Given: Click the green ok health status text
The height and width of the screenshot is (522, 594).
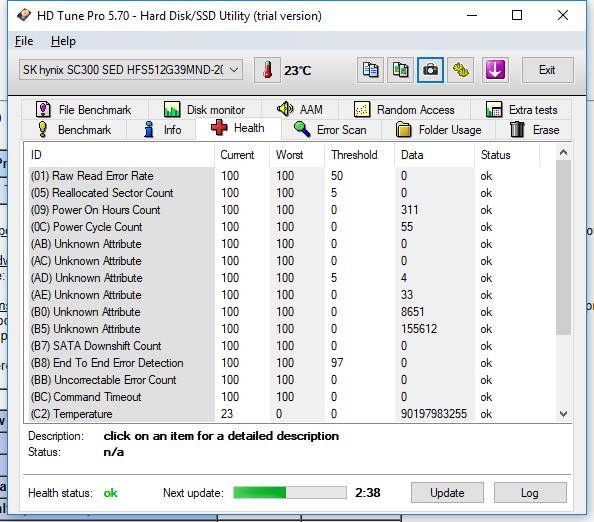Looking at the screenshot, I should 111,493.
